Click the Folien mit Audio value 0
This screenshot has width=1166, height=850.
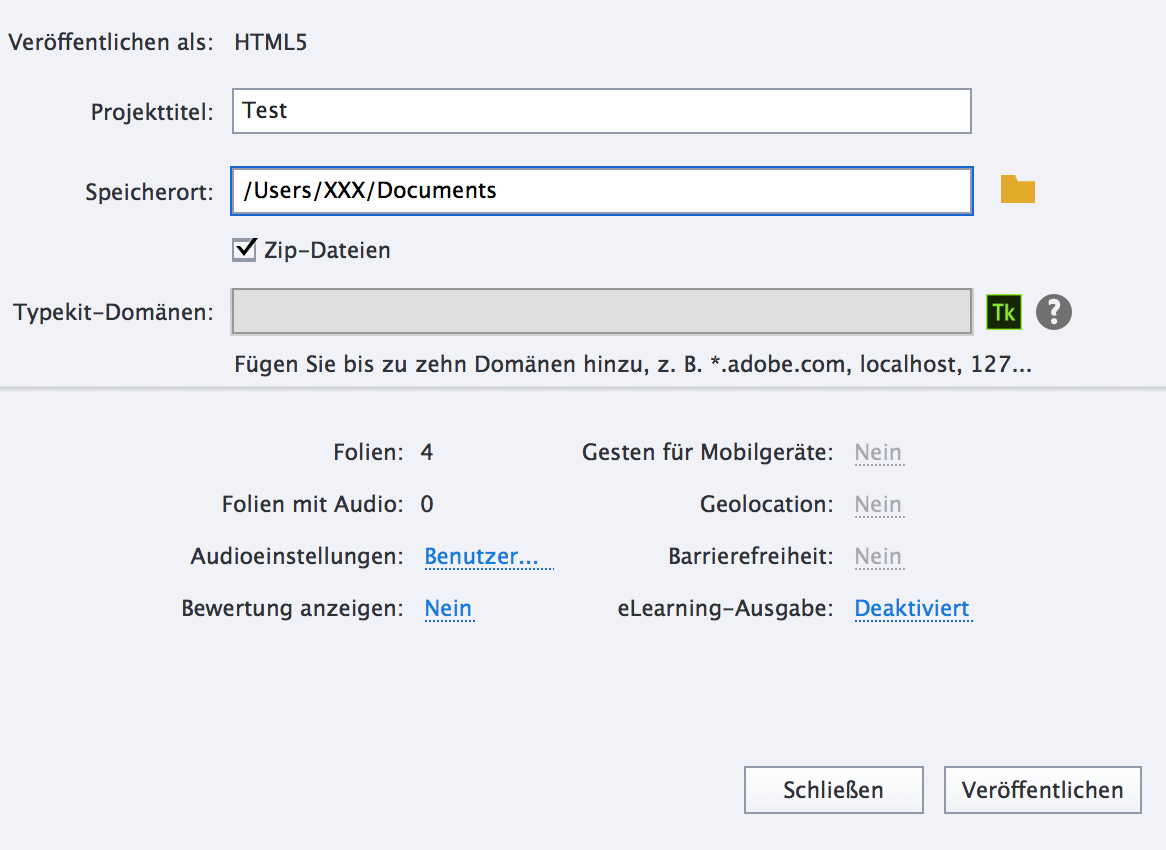click(x=427, y=504)
